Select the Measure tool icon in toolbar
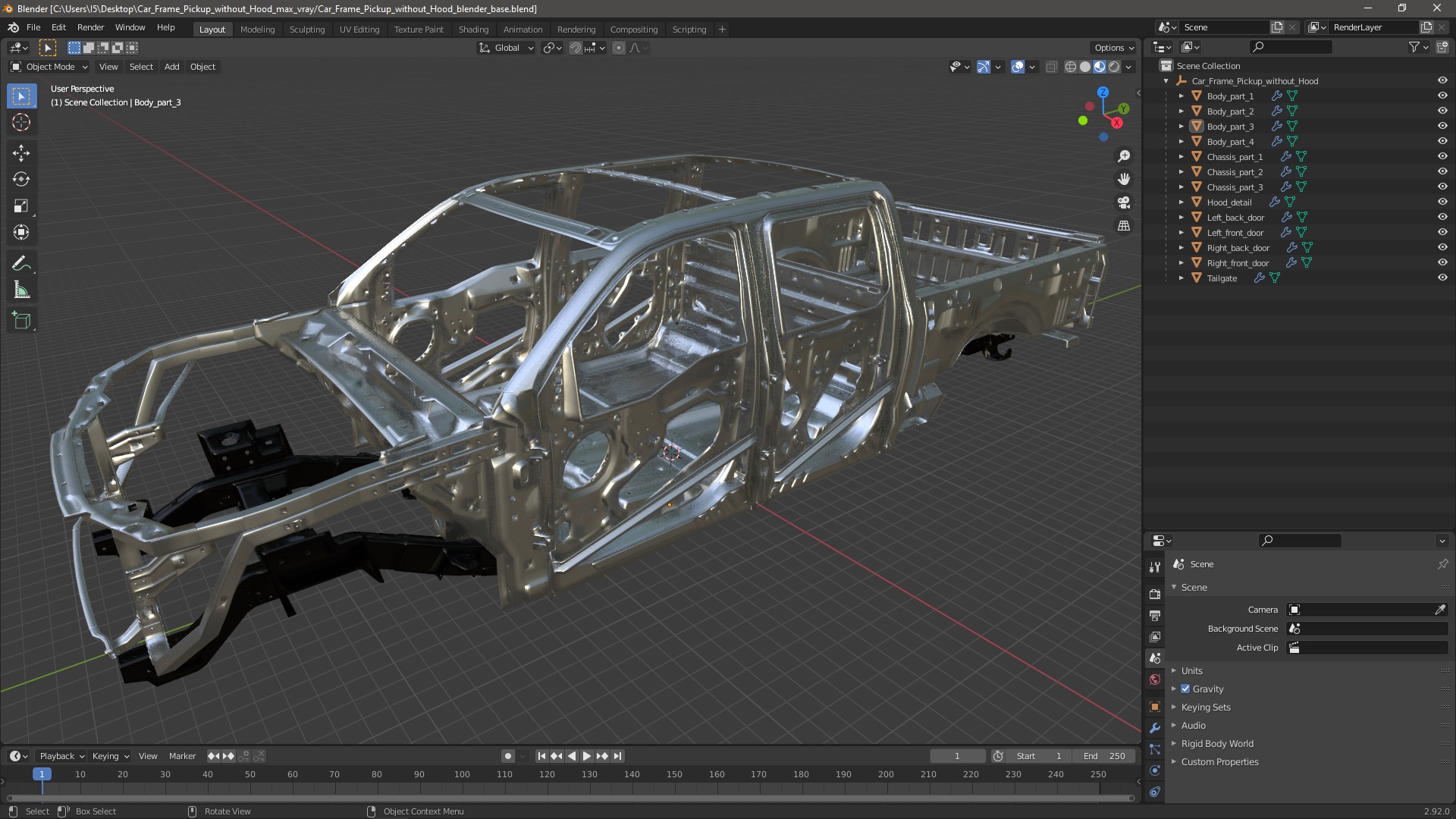This screenshot has width=1456, height=819. point(22,290)
